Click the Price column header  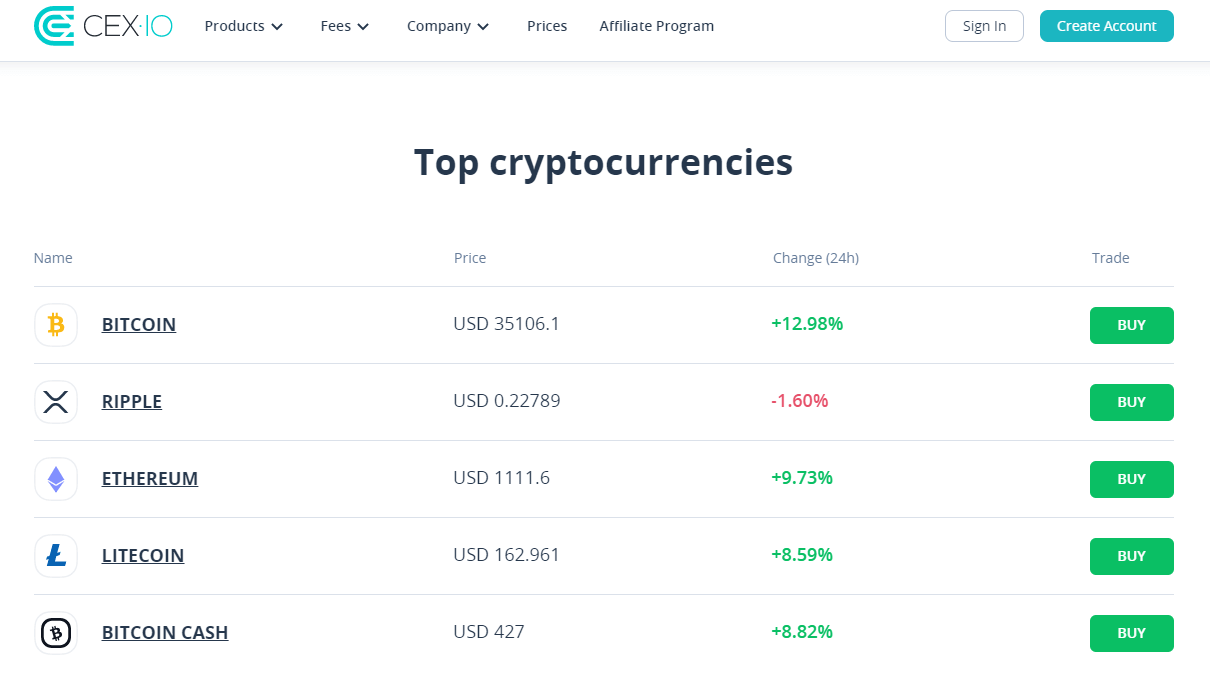[x=470, y=258]
